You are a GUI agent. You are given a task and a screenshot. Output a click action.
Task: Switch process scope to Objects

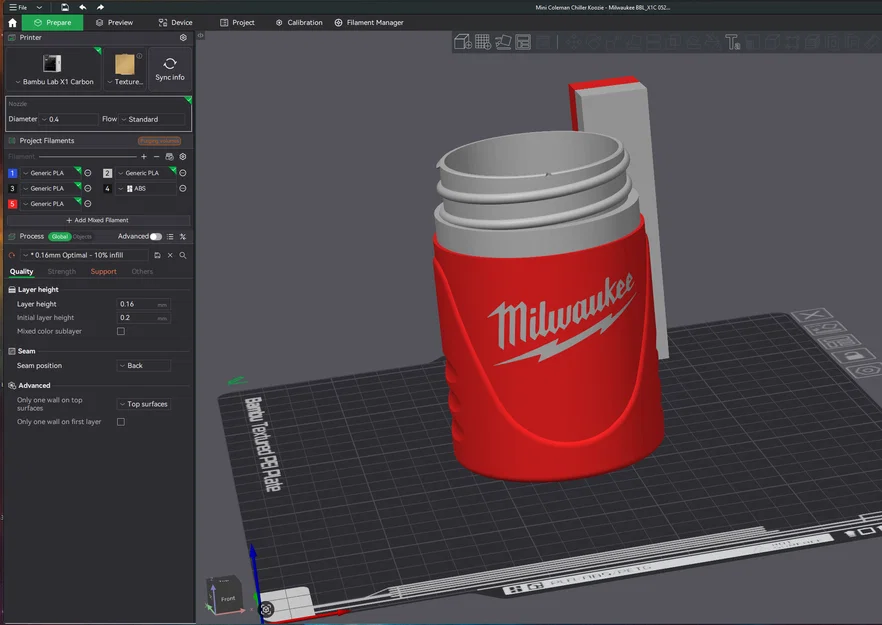(82, 237)
